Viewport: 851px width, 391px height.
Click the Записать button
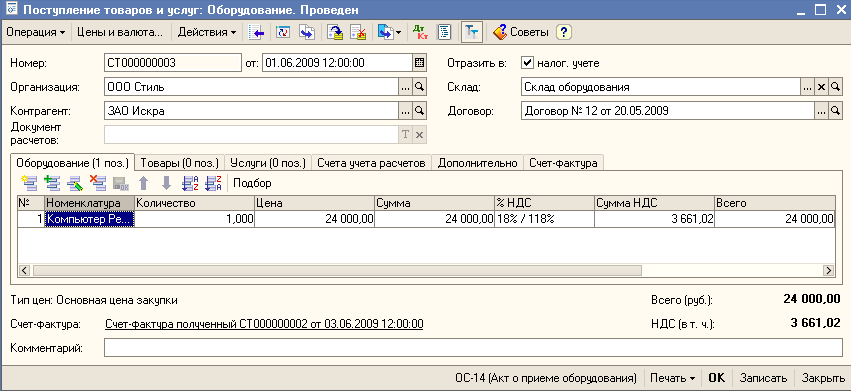[763, 378]
